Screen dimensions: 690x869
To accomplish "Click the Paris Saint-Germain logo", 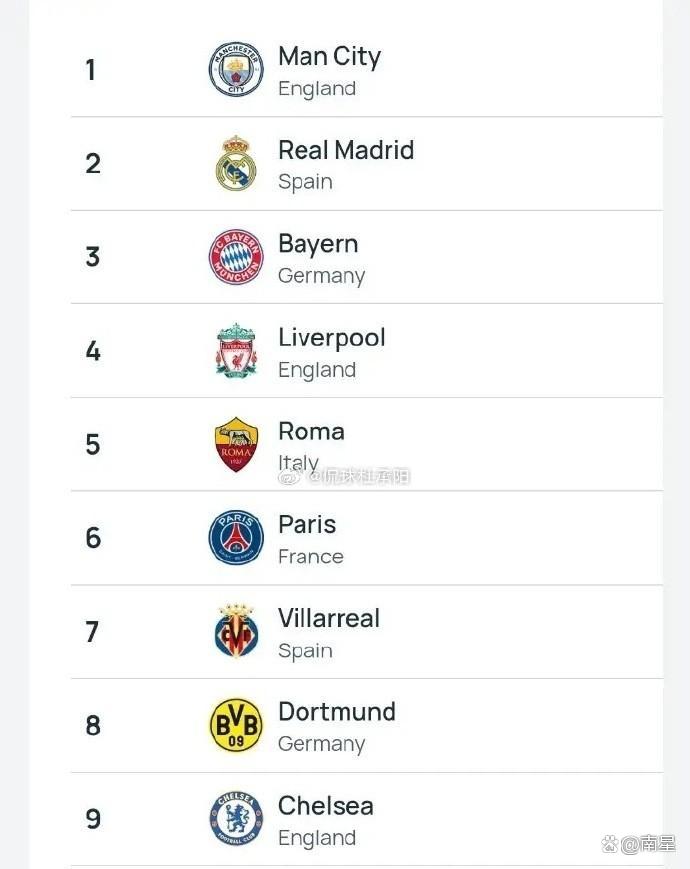I will [236, 538].
